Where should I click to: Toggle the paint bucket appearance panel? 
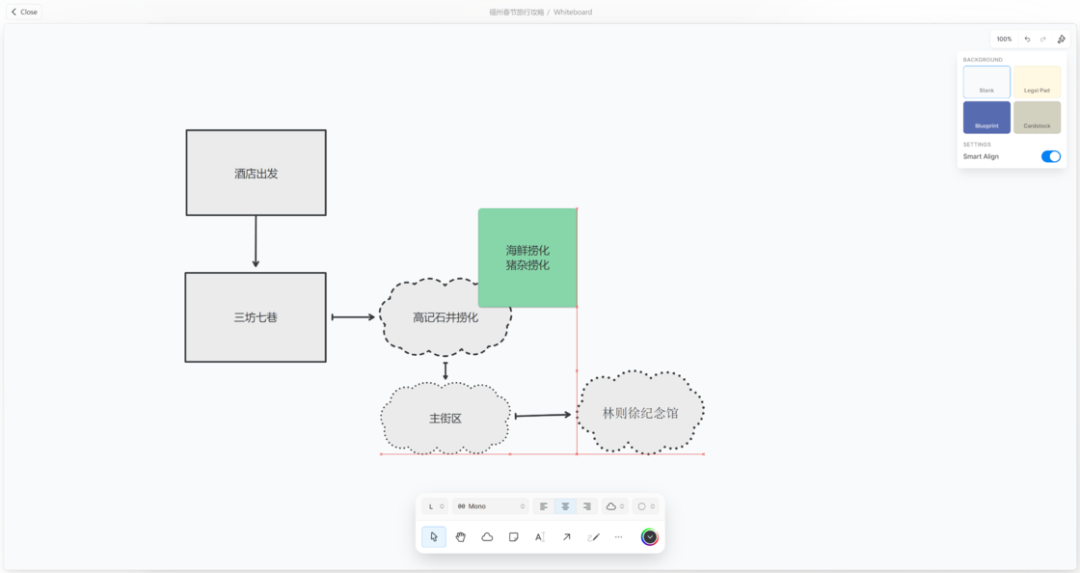coord(1061,39)
